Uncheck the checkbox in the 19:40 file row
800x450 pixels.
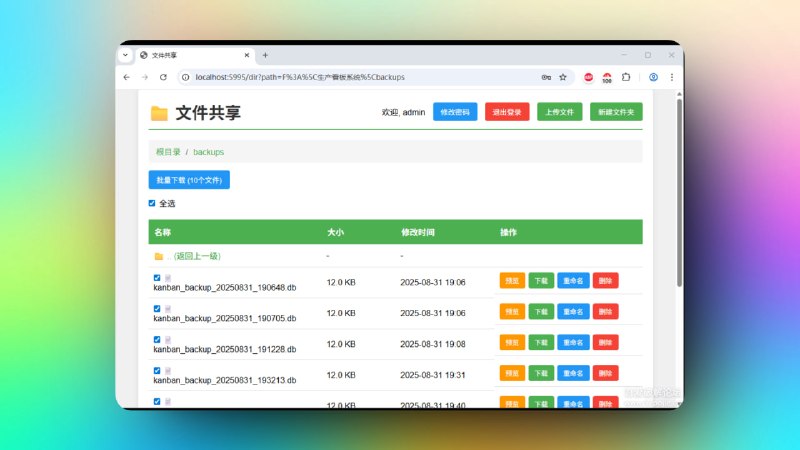point(157,402)
